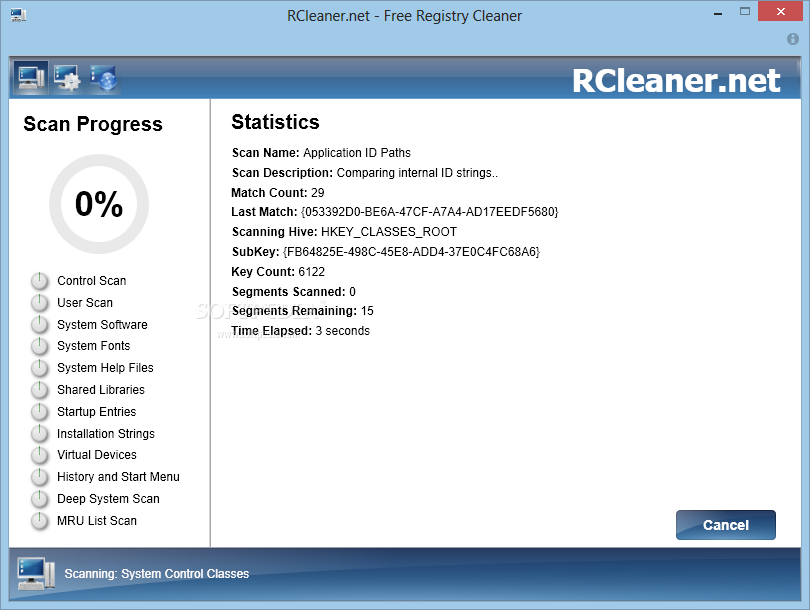Minimize the RCleaner window

718,12
